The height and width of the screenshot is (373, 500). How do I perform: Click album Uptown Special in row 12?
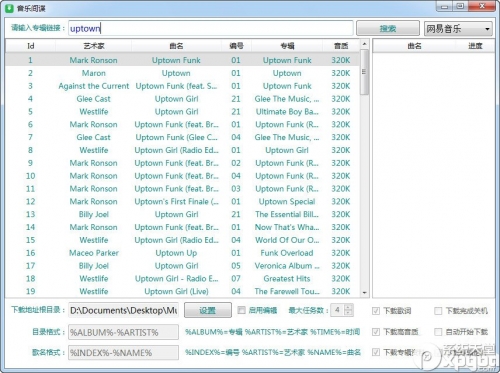(287, 202)
